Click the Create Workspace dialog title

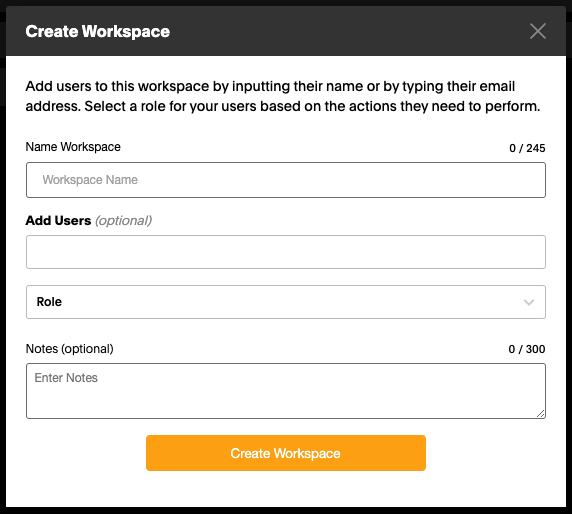tap(97, 31)
